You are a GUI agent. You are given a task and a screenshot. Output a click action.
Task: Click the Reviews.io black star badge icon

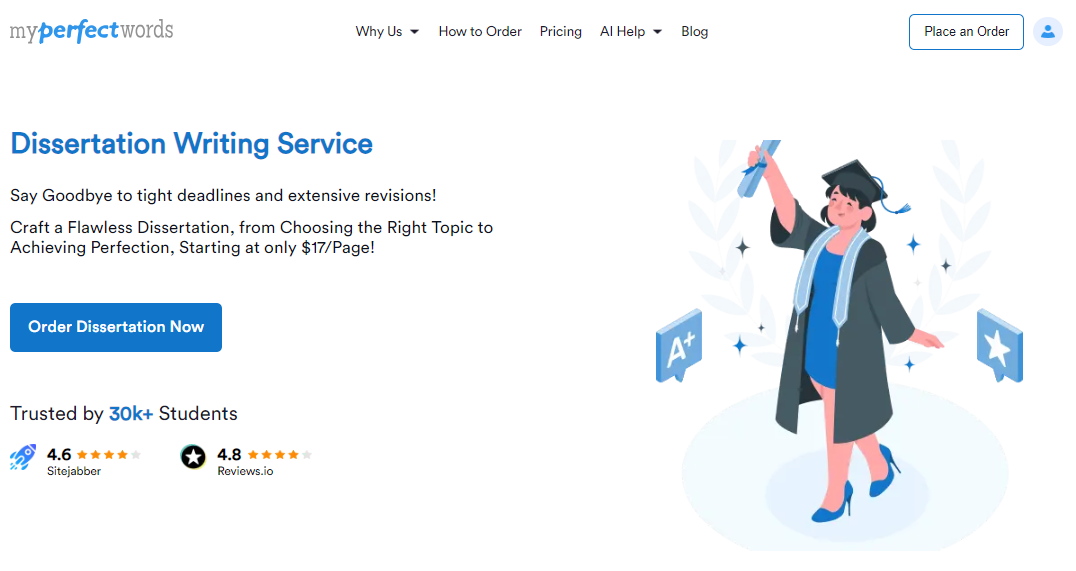click(x=193, y=457)
